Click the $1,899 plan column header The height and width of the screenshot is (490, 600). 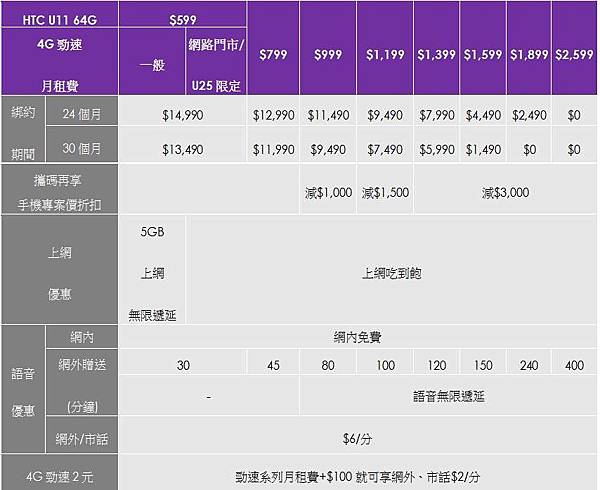(x=529, y=48)
